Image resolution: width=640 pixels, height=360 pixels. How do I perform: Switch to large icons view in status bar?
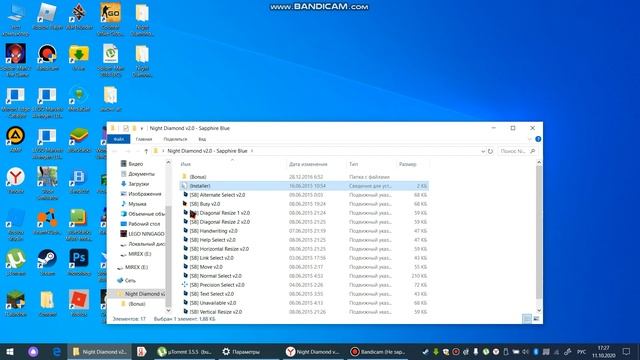tap(536, 319)
